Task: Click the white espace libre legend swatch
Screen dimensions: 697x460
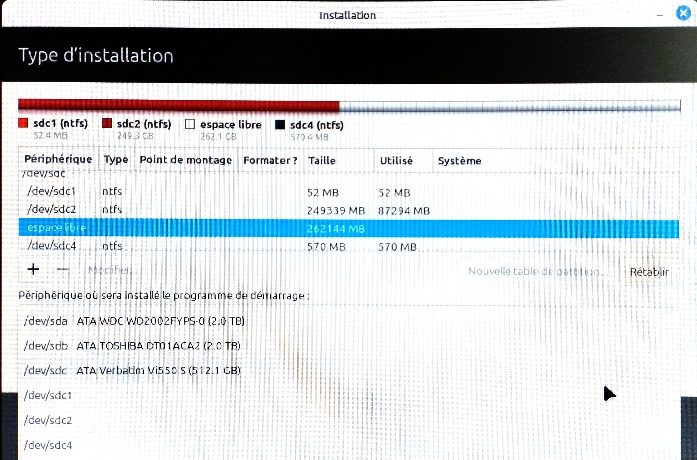Action: tap(190, 125)
